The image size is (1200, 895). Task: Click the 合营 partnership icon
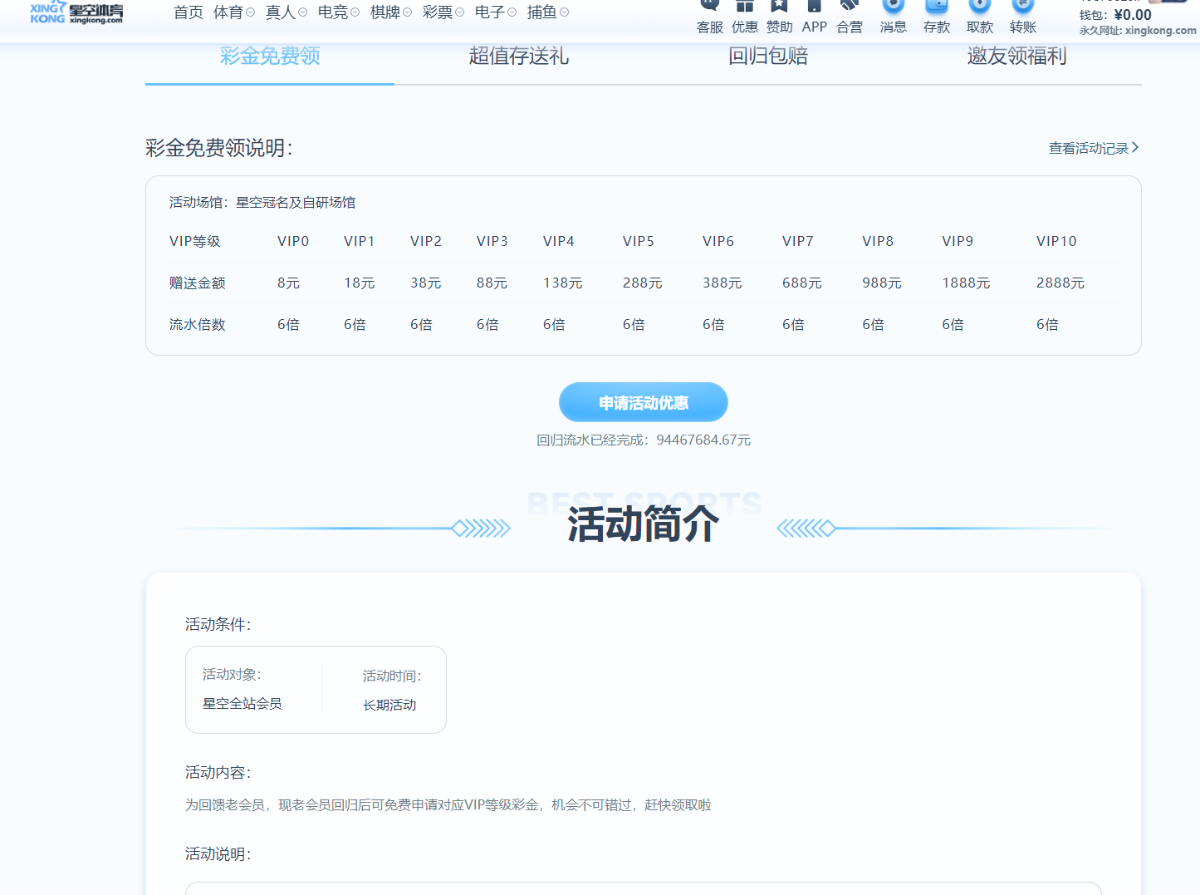click(849, 8)
